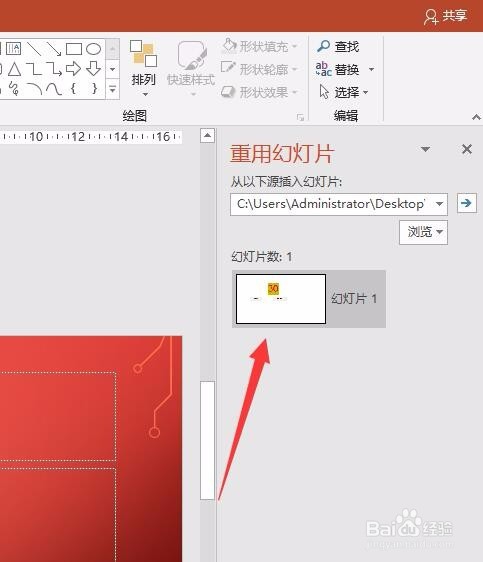The width and height of the screenshot is (483, 562).
Task: Click 查找 (Find) in the editing group
Action: point(338,46)
